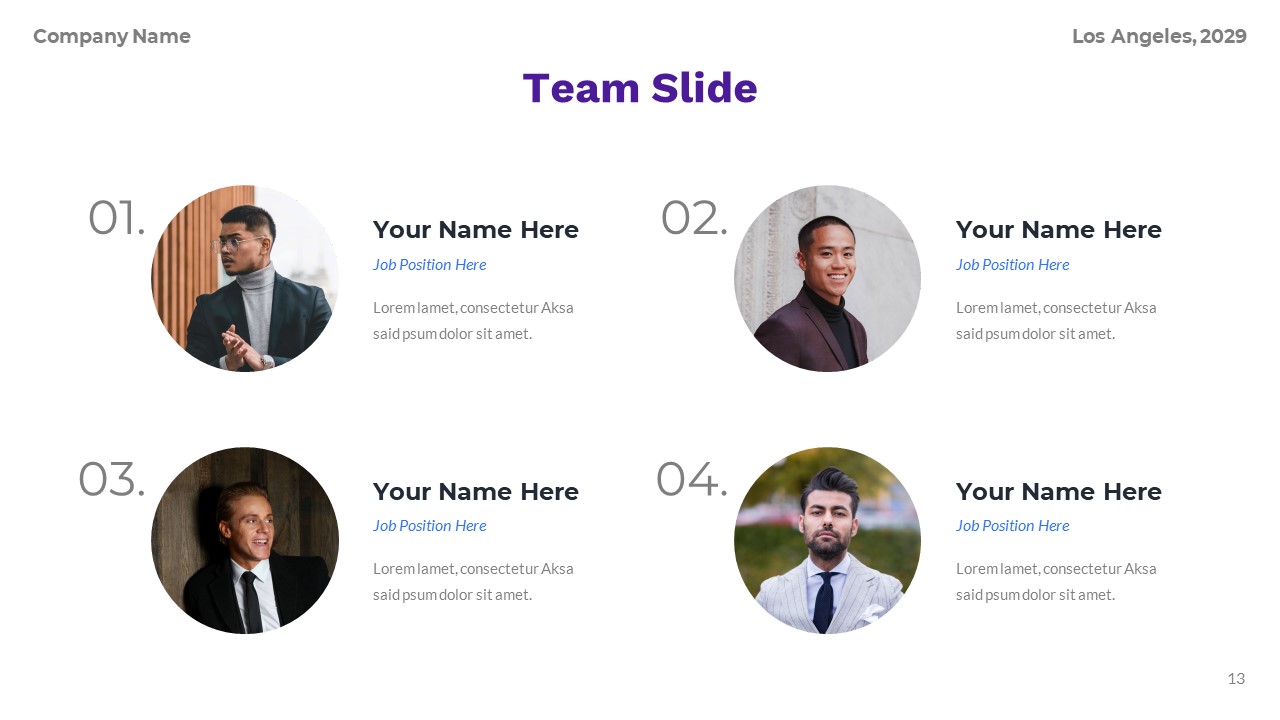
Task: Select "Job Position Here" for member 02
Action: pos(1012,265)
